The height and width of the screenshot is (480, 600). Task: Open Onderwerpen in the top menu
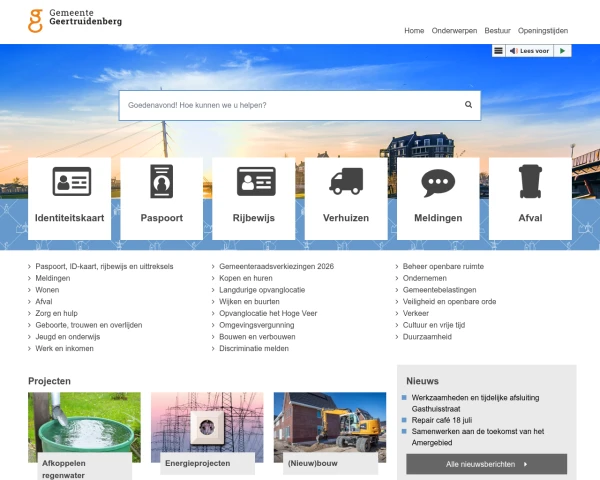pos(454,31)
